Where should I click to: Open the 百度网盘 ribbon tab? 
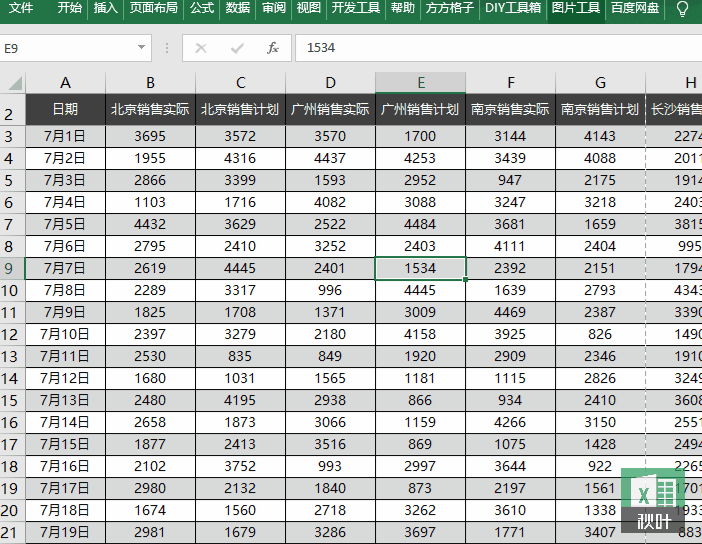click(635, 8)
